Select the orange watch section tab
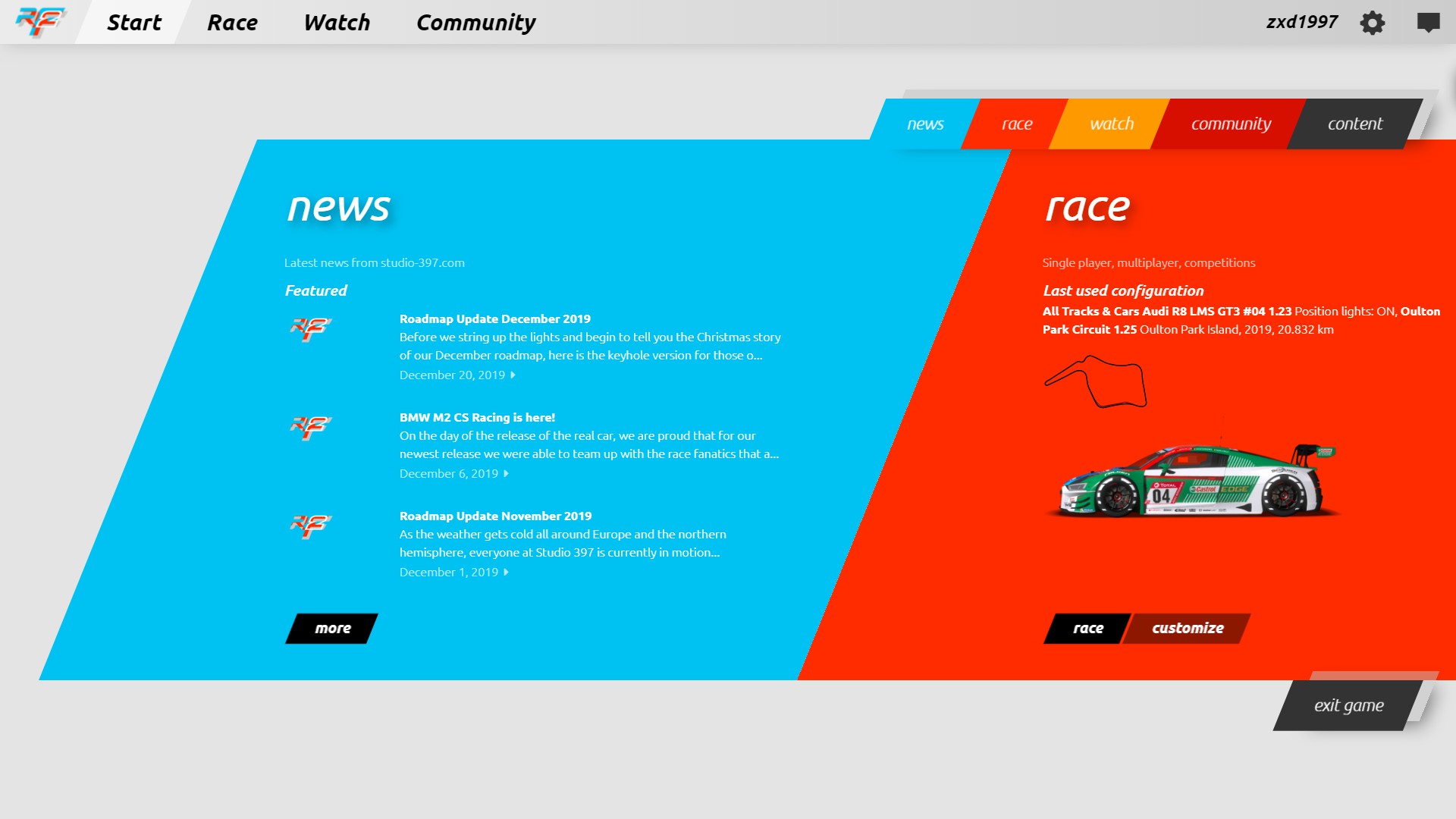1456x819 pixels. (x=1112, y=124)
